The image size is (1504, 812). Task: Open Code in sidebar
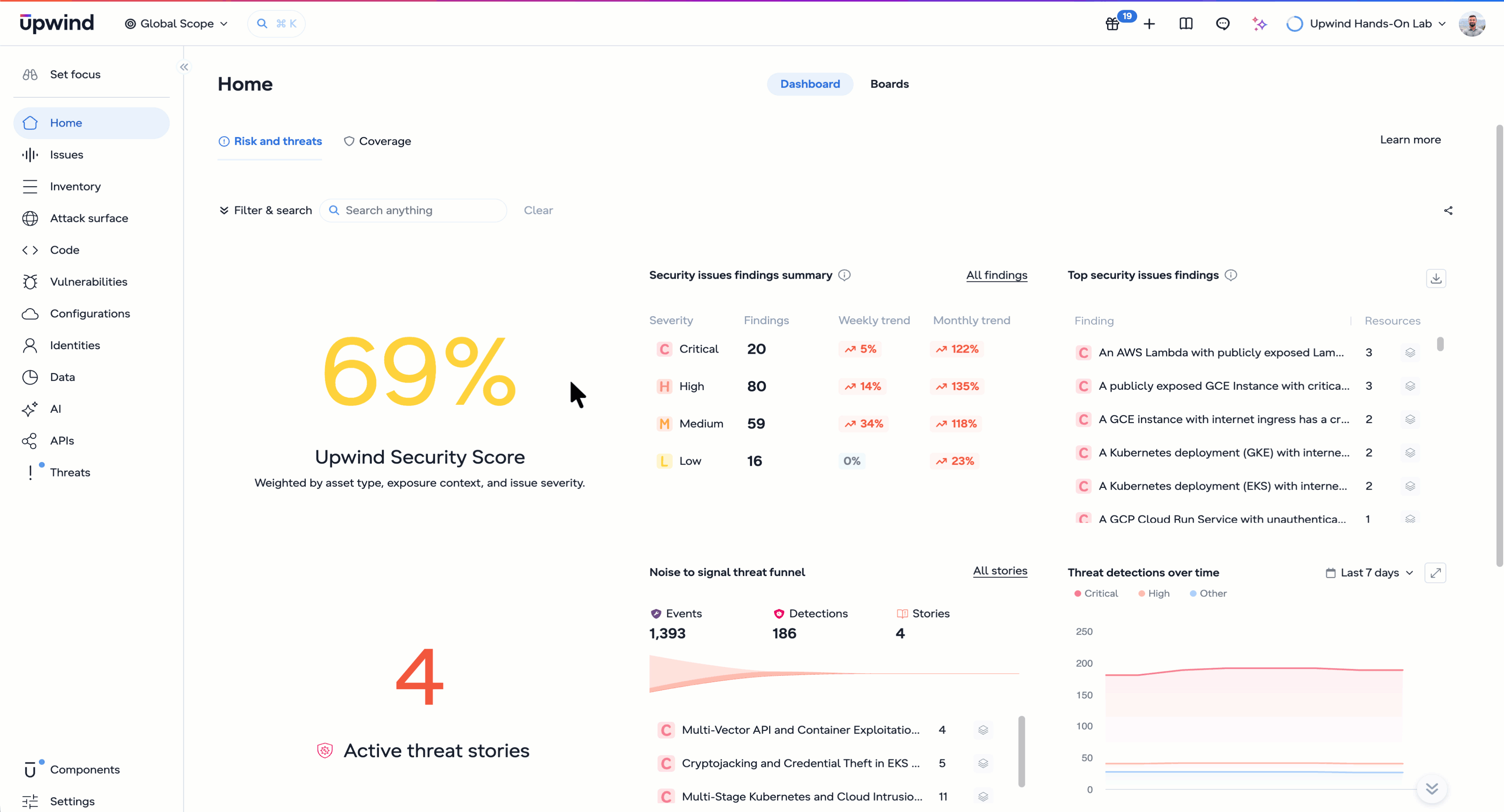click(91, 250)
